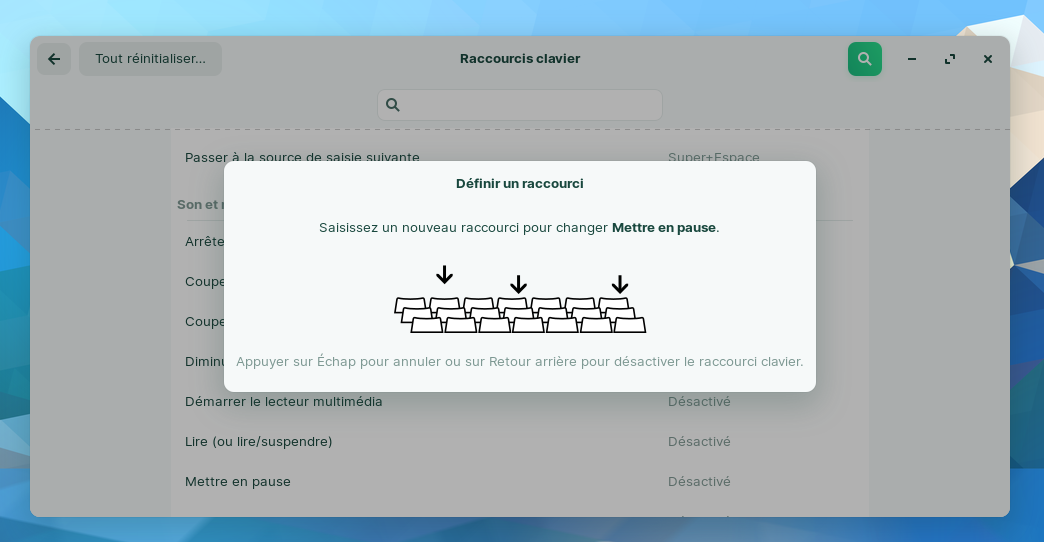Viewport: 1044px width, 542px height.
Task: Click the keyboard illustration in the dialog
Action: coord(520,314)
